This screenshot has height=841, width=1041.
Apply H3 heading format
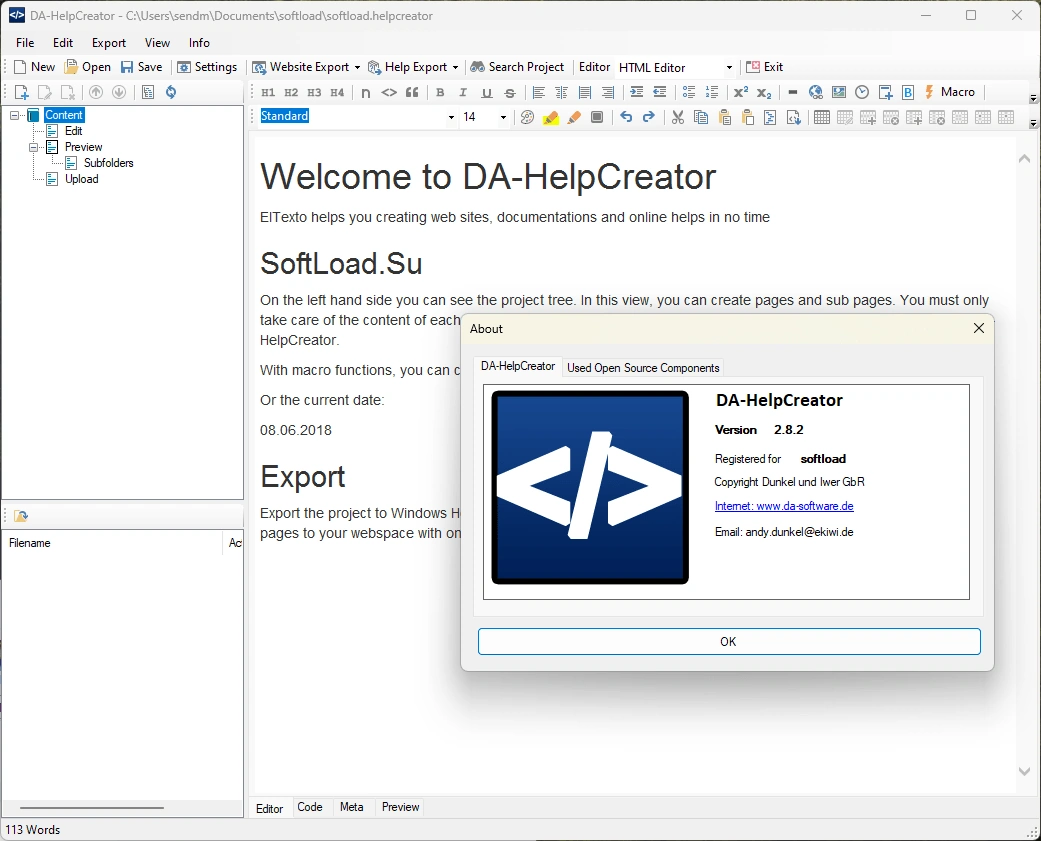point(314,92)
